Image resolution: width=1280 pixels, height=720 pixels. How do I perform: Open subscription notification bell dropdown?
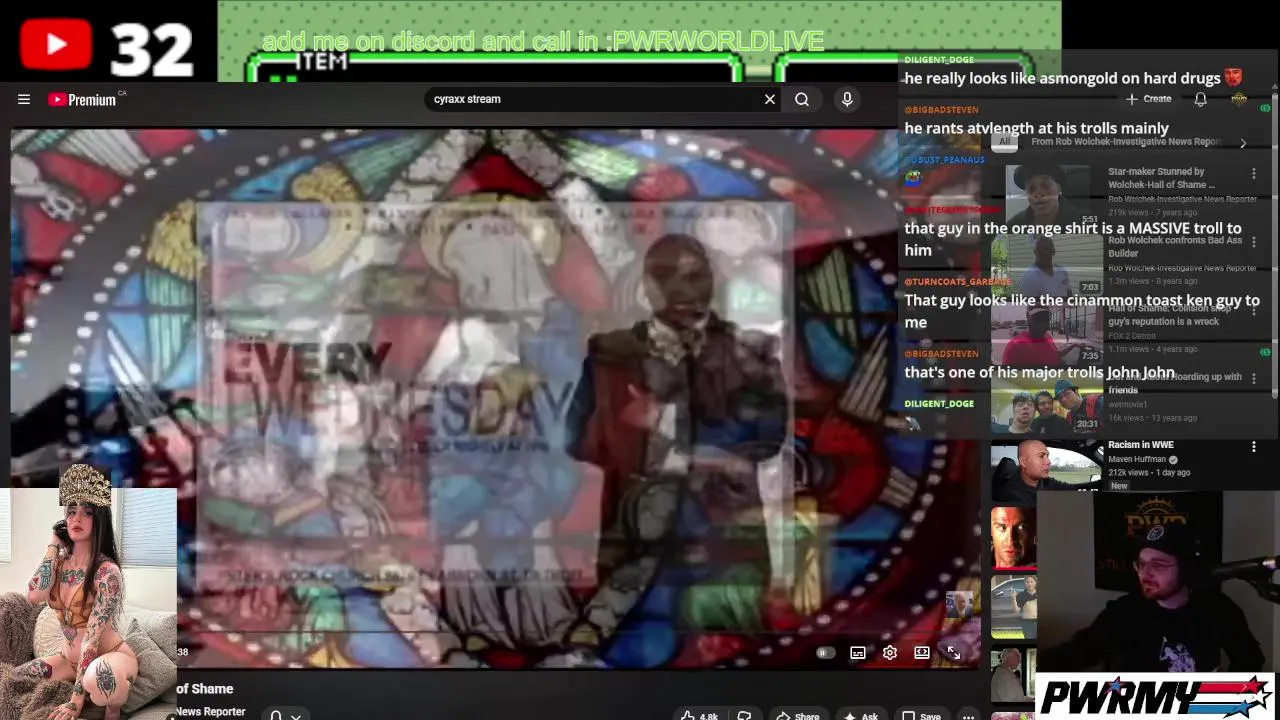pyautogui.click(x=285, y=715)
